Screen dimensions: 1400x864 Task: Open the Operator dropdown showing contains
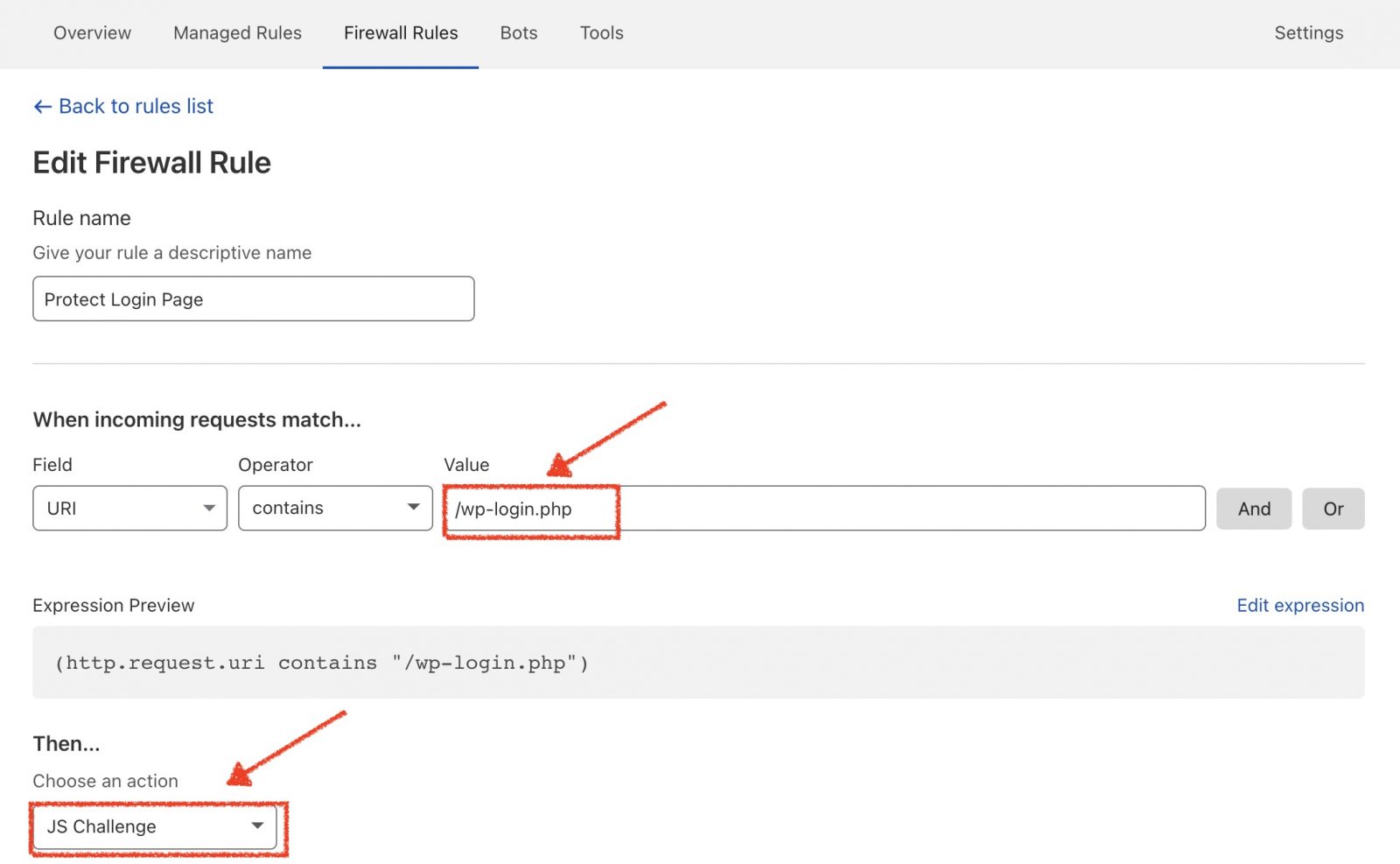pyautogui.click(x=335, y=508)
